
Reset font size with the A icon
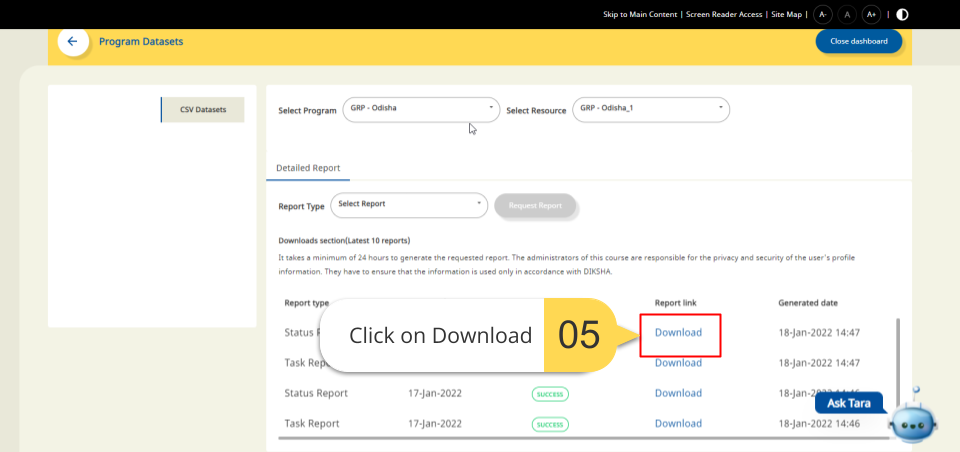point(847,14)
